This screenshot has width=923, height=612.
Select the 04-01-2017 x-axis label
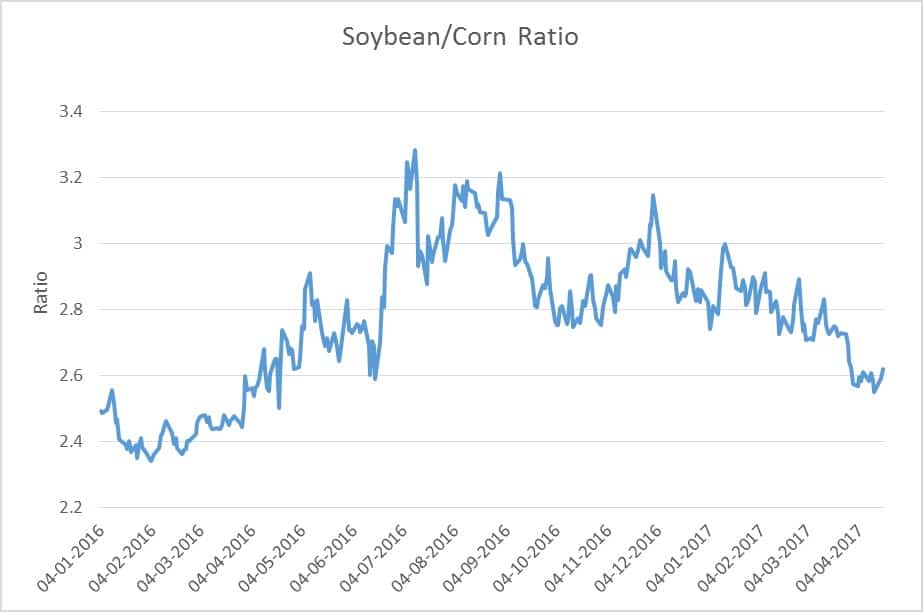click(679, 558)
